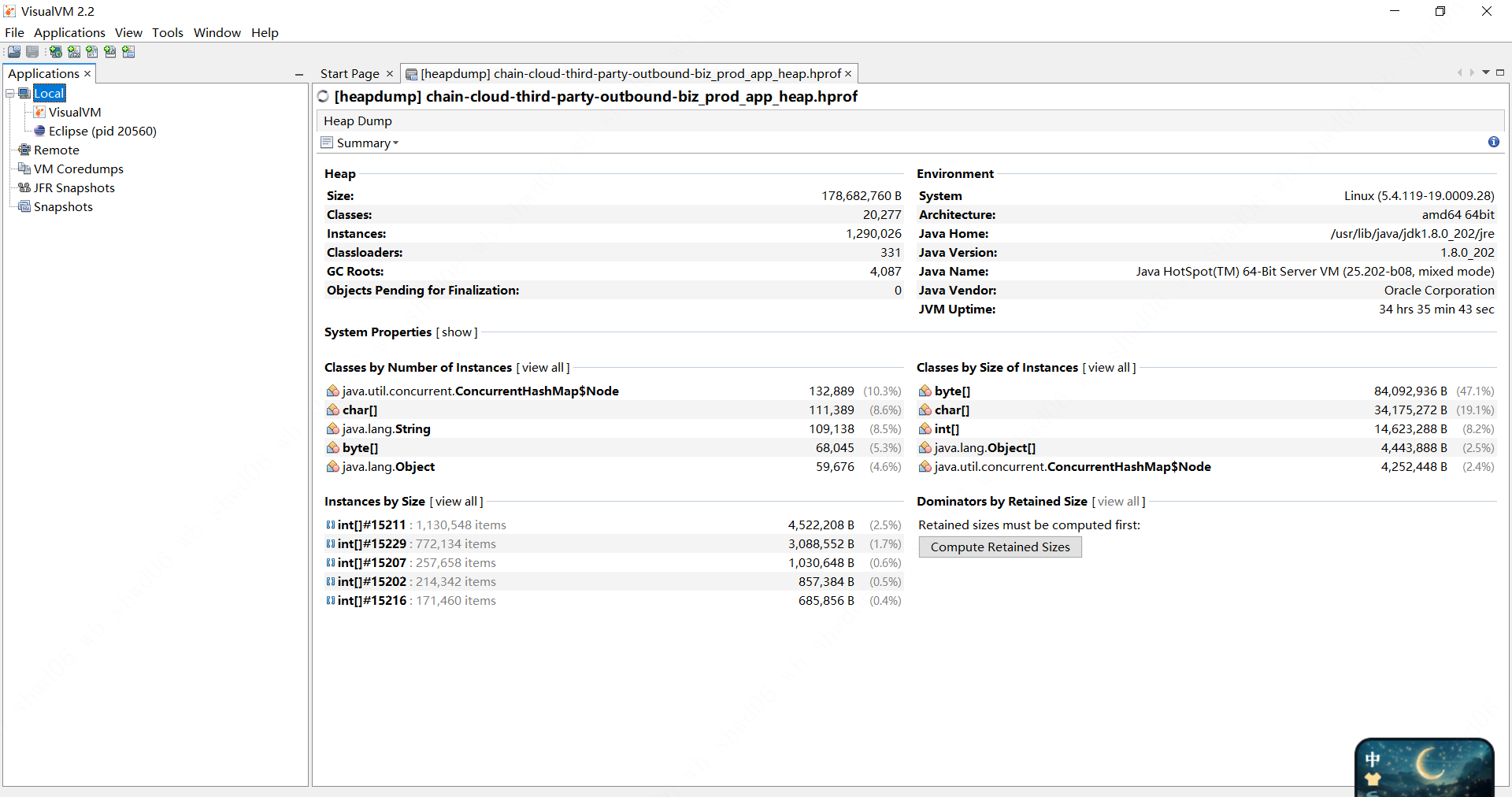Click the grayed-out Save snapshot toolbar icon
Image resolution: width=1512 pixels, height=797 pixels.
pyautogui.click(x=32, y=52)
